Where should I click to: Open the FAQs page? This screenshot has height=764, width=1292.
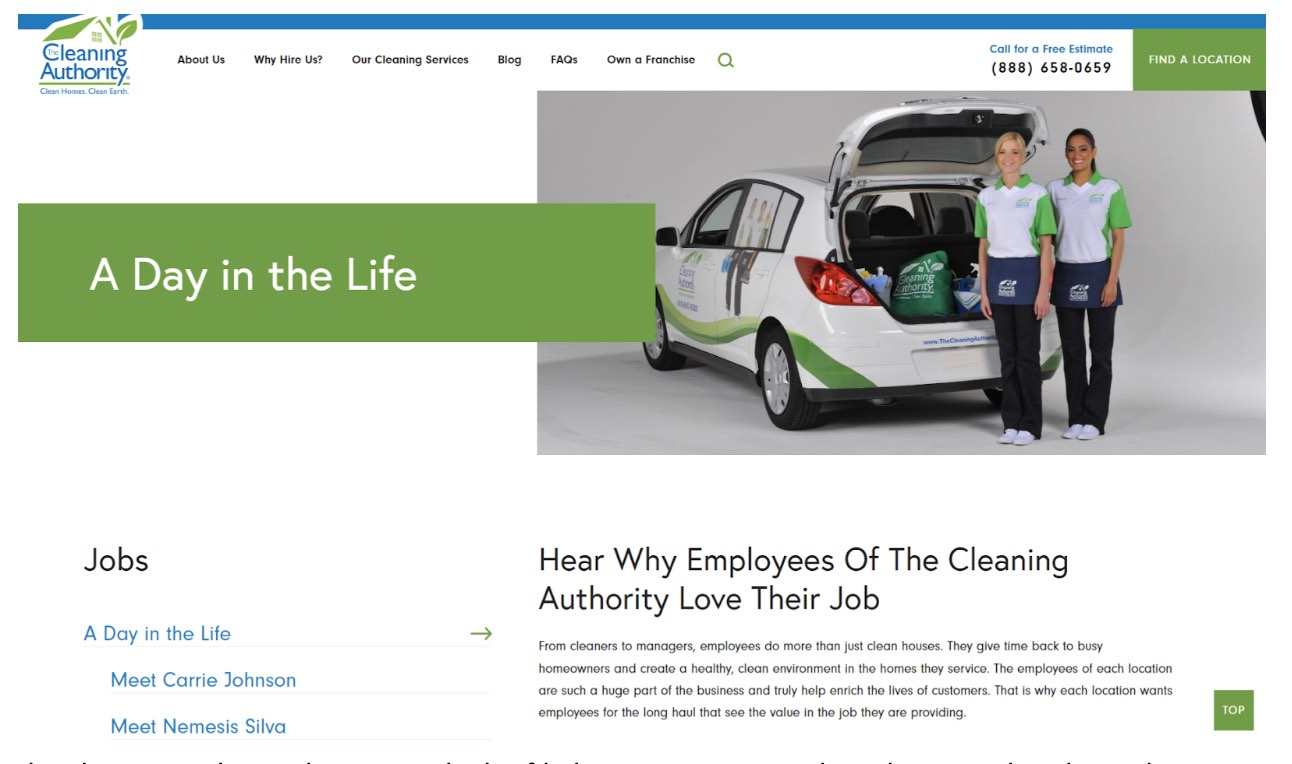(564, 60)
